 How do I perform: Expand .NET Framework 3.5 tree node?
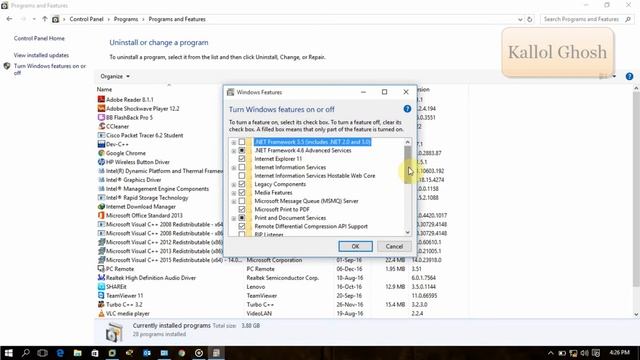coord(233,142)
